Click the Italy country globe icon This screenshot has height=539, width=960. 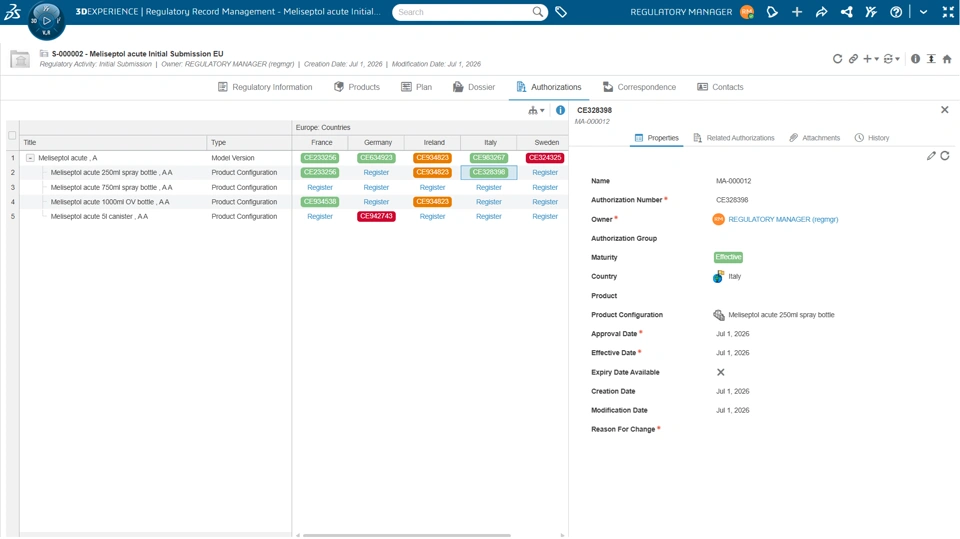tap(718, 276)
